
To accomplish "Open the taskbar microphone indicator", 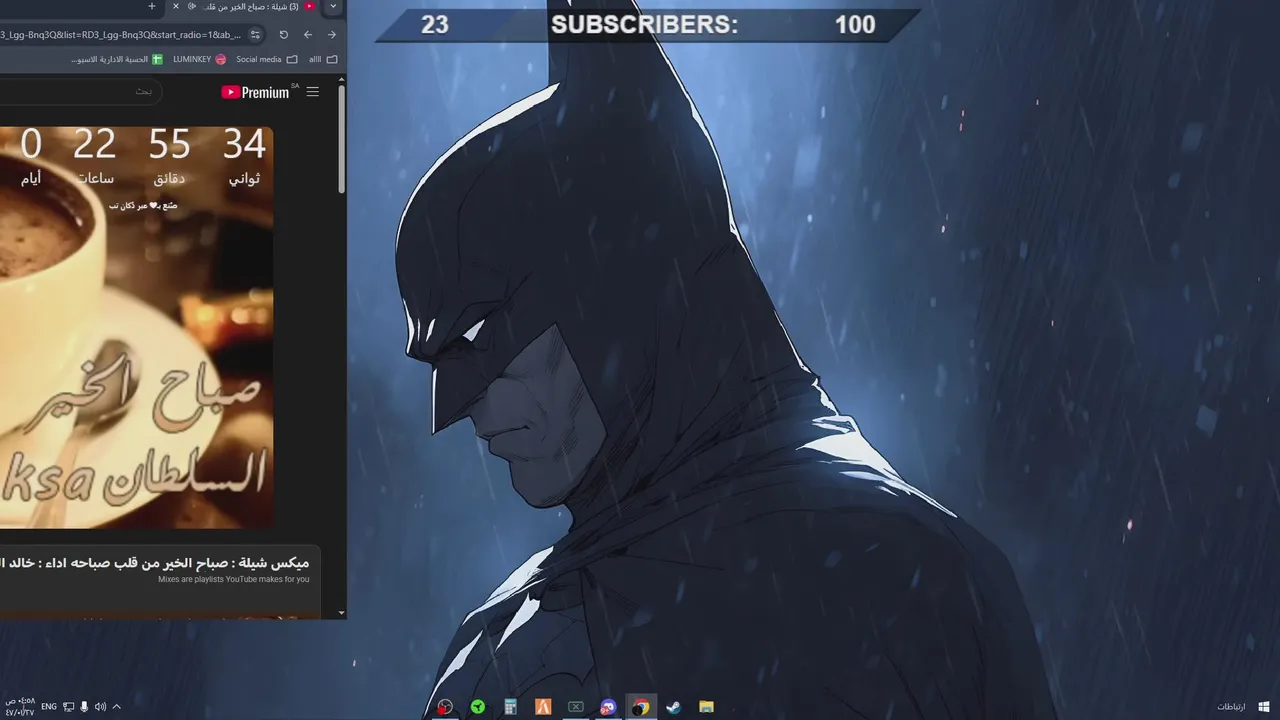I will pyautogui.click(x=84, y=707).
